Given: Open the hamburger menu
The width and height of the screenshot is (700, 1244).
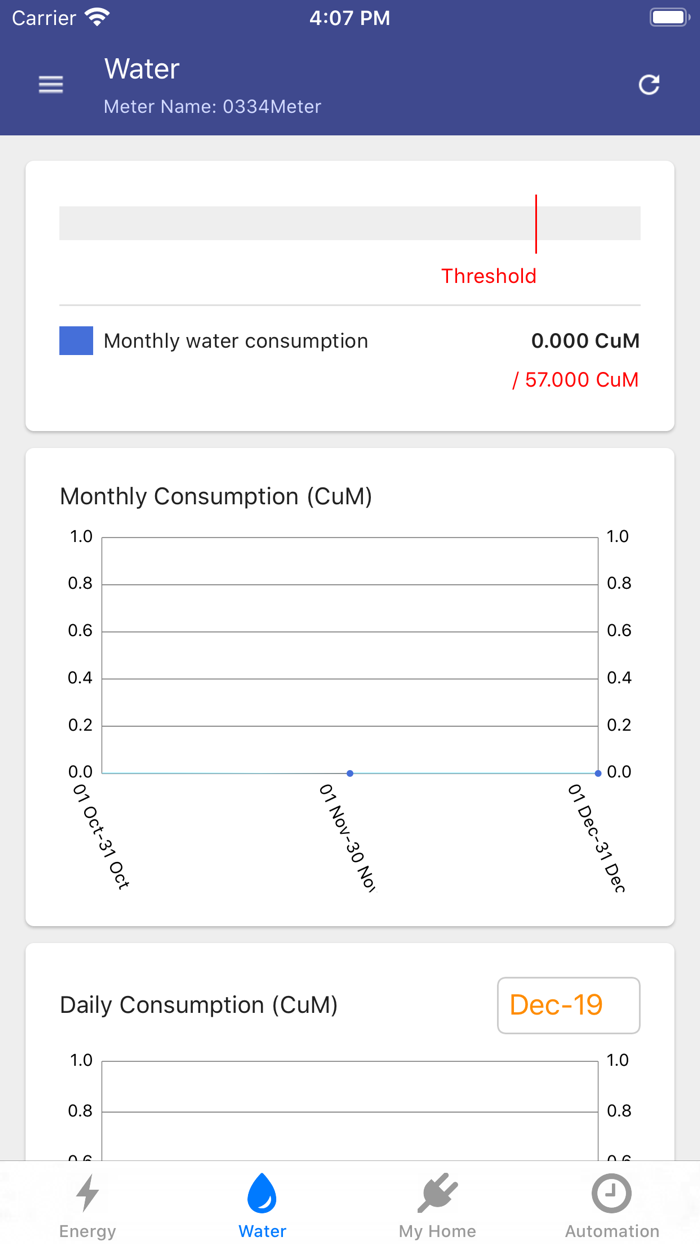Looking at the screenshot, I should pyautogui.click(x=51, y=85).
